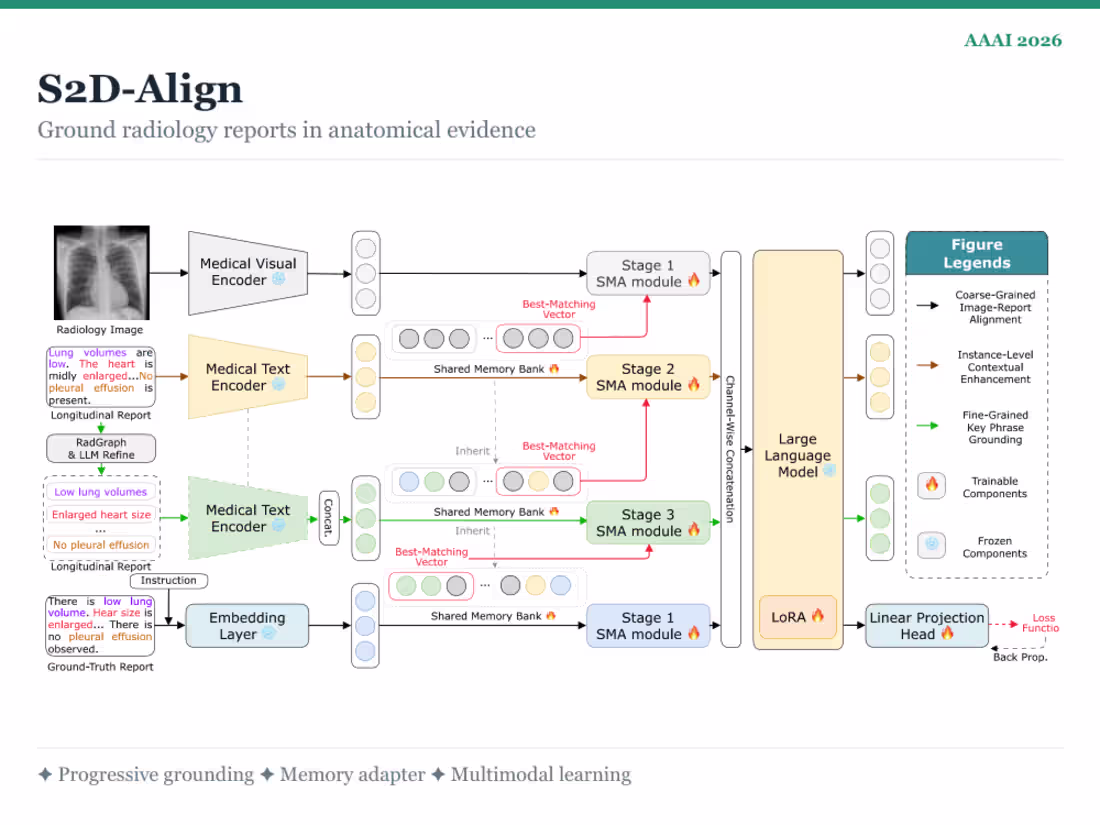Viewport: 1100px width, 825px height.
Task: Click the Embedding Layer box
Action: coord(247,626)
